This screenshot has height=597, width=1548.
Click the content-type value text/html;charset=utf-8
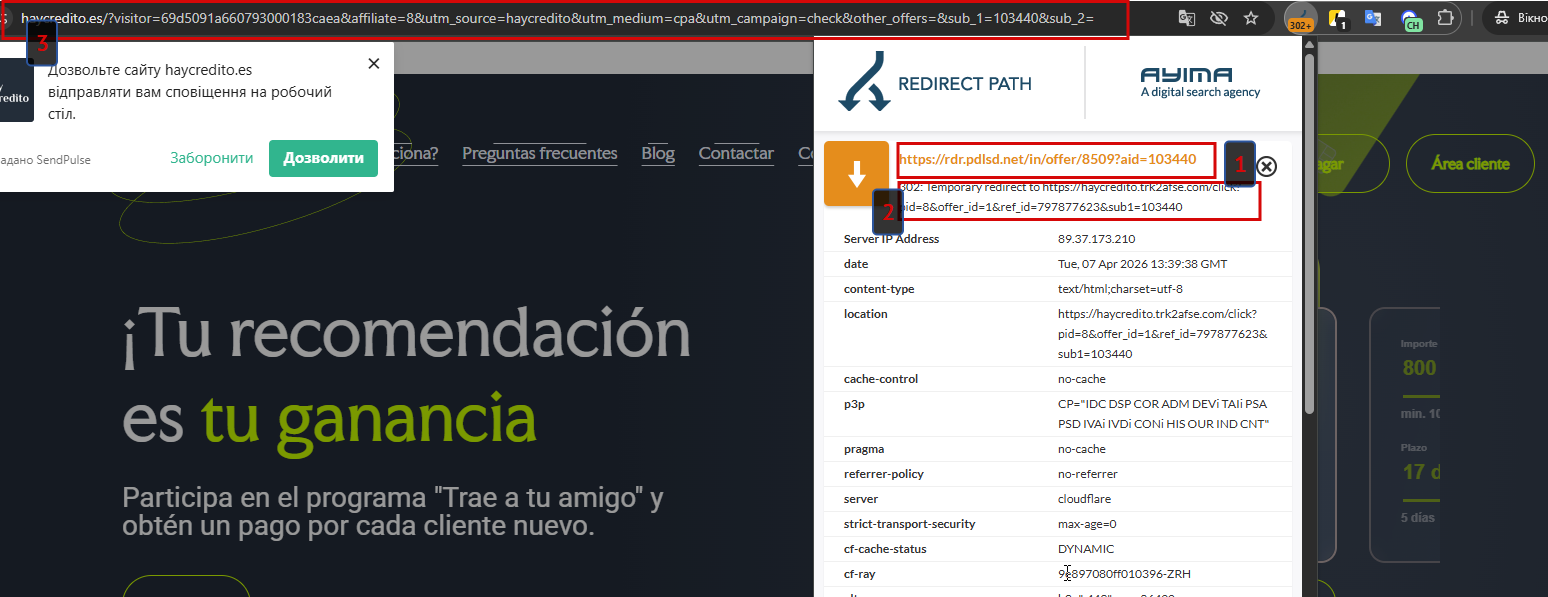point(1120,289)
